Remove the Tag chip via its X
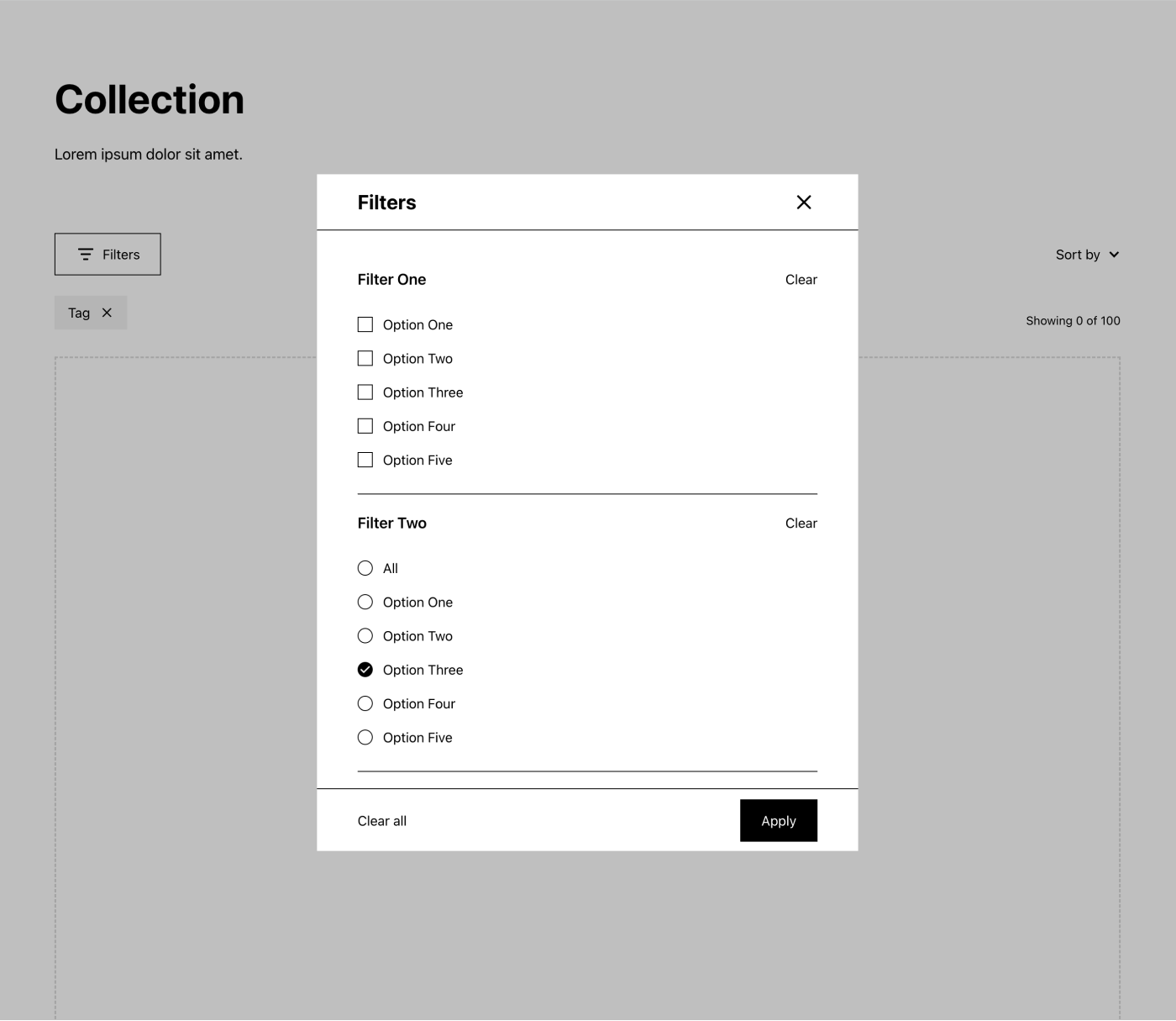This screenshot has height=1021, width=1176. tap(107, 313)
